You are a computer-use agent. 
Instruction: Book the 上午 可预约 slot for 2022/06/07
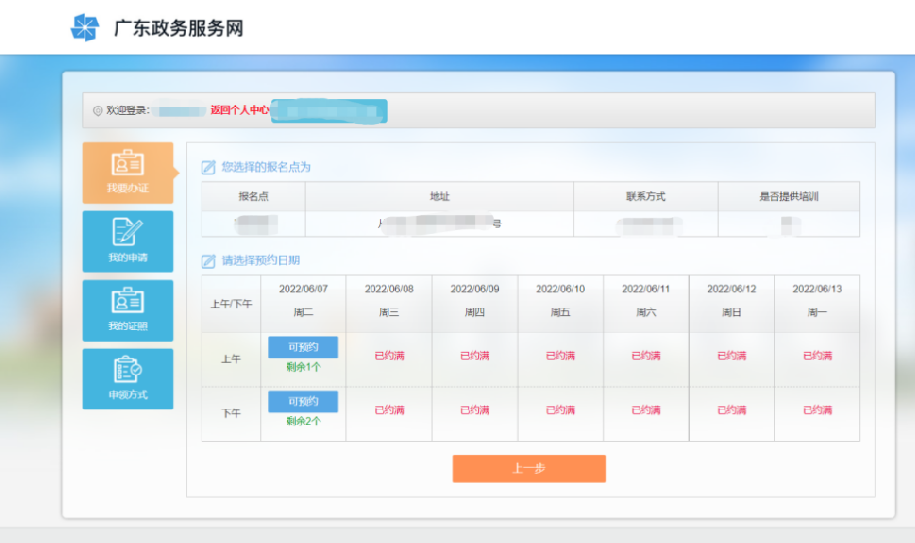coord(303,347)
